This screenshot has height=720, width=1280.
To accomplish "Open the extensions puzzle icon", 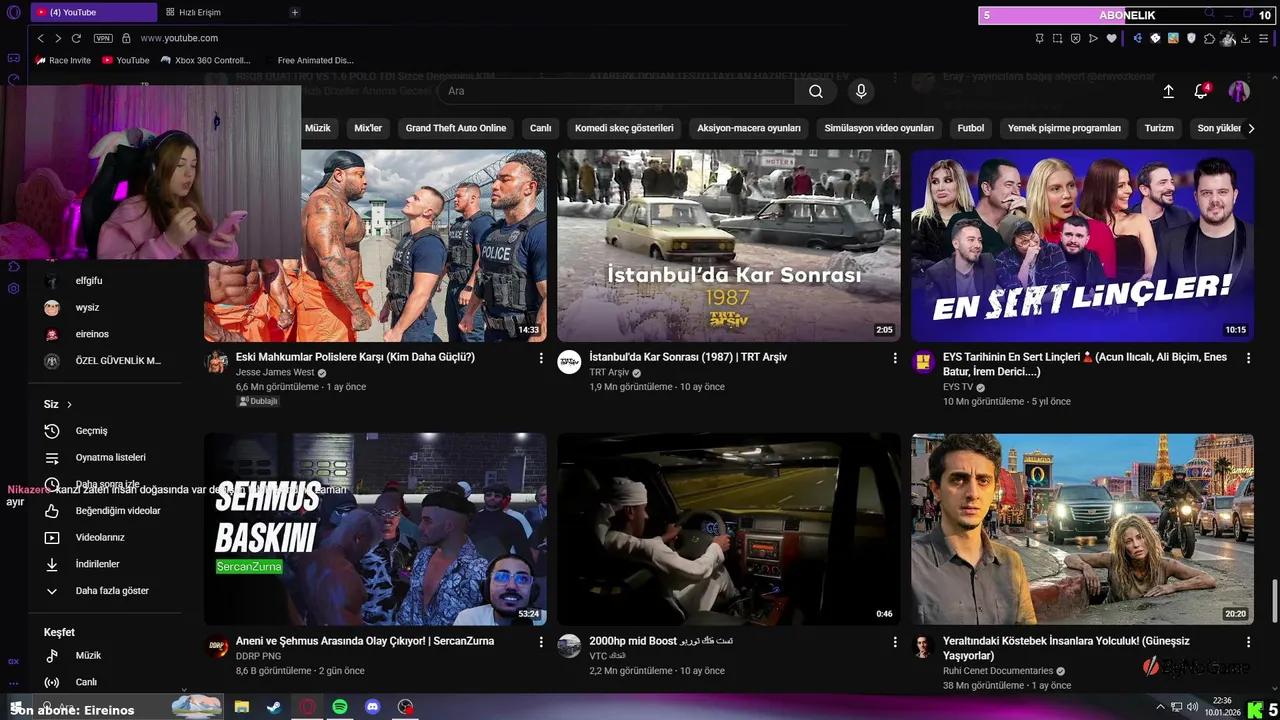I will point(1209,38).
